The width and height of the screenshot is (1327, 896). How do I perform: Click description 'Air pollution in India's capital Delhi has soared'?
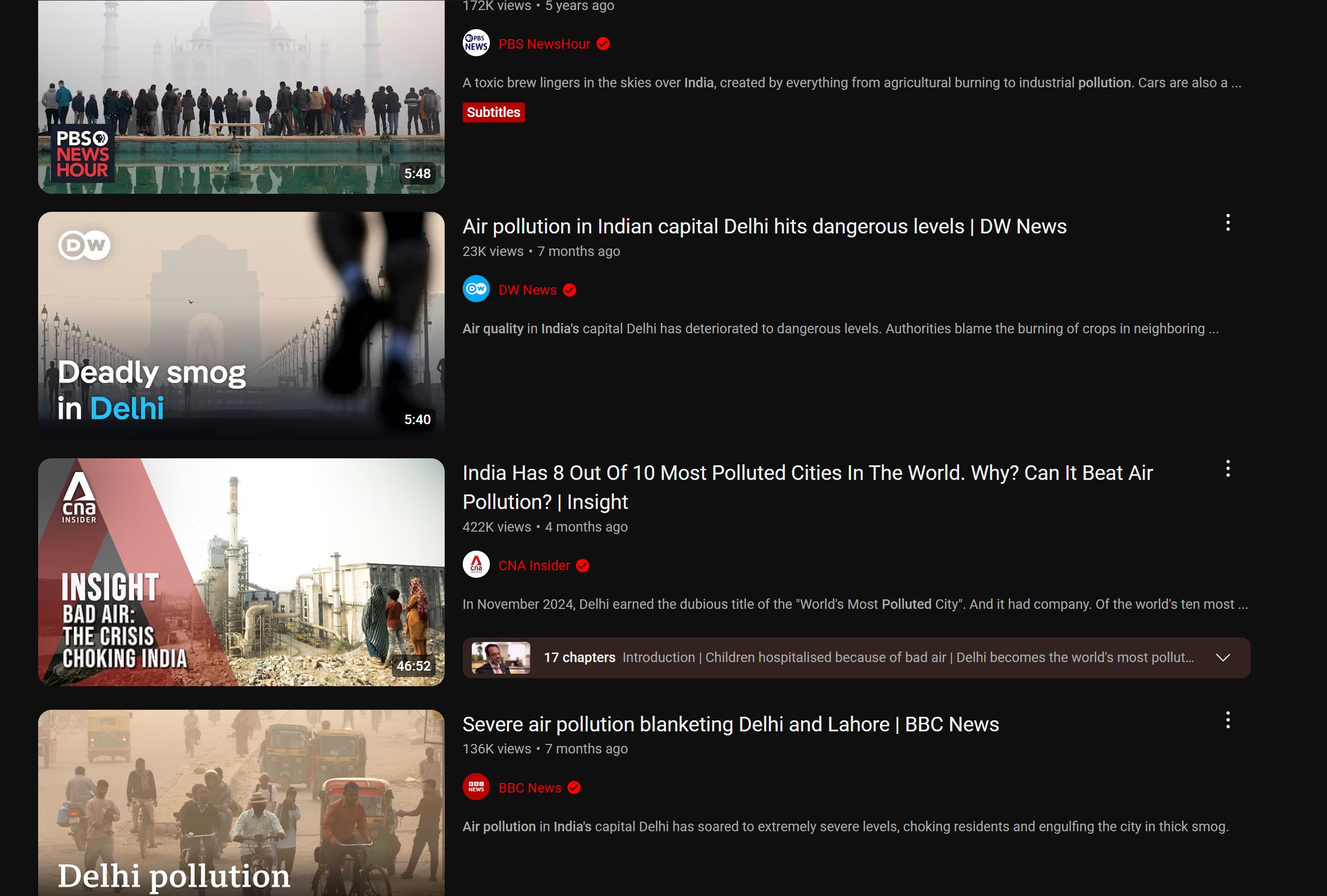[x=846, y=826]
